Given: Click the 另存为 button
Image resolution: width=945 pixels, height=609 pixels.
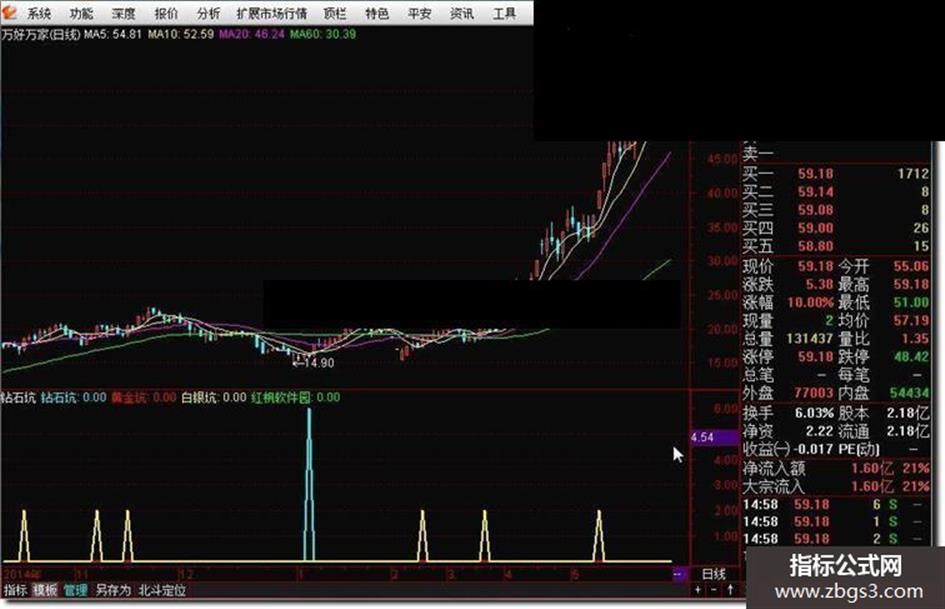Looking at the screenshot, I should coord(113,590).
